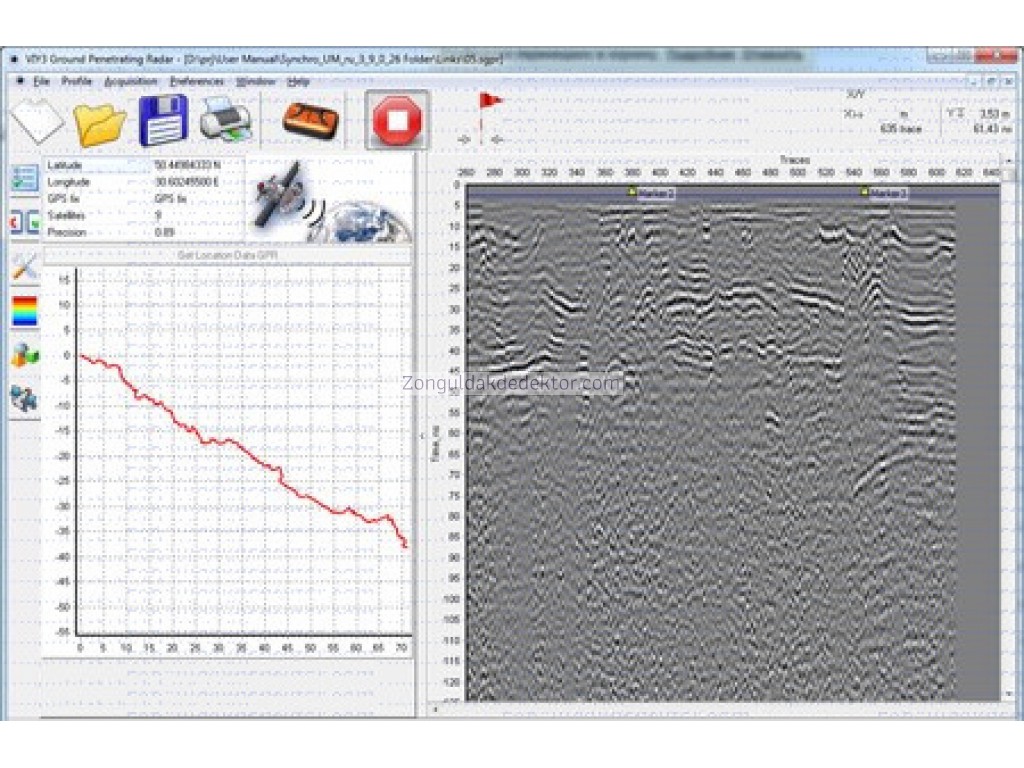Click the app icon in the title bar
The width and height of the screenshot is (1024, 768).
pyautogui.click(x=14, y=59)
